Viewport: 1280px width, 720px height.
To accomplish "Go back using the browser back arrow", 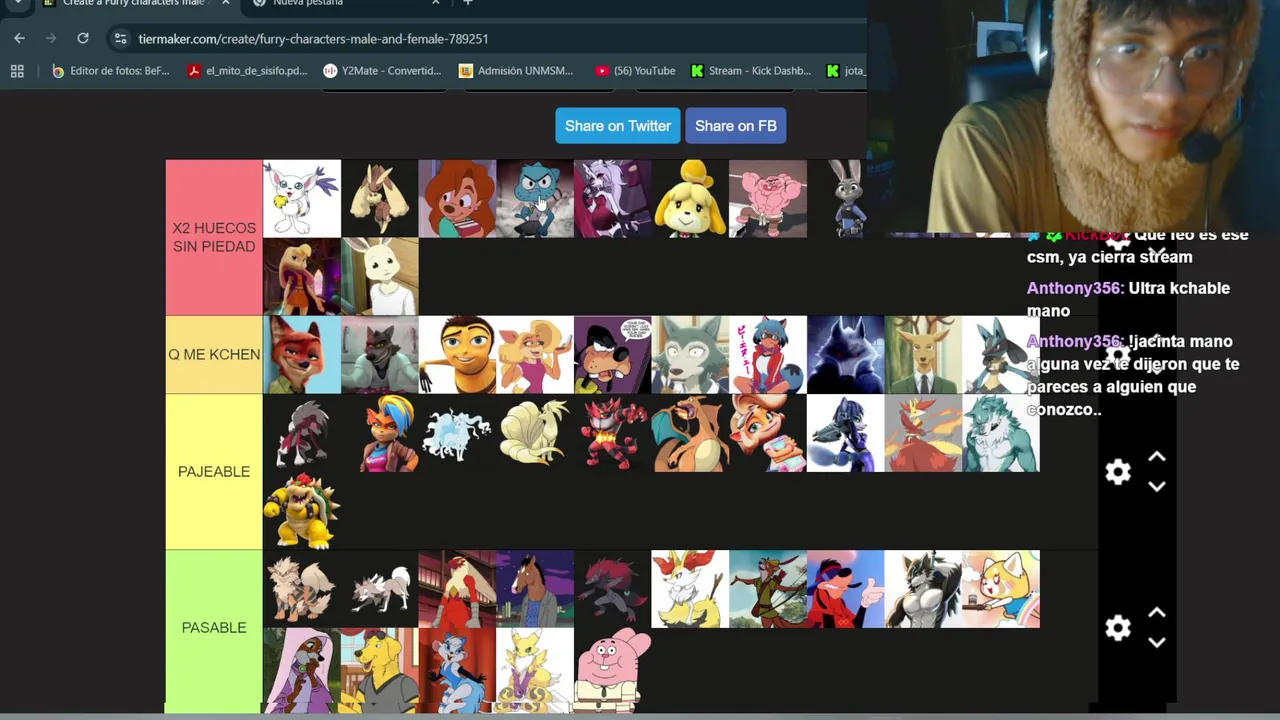I will tap(19, 38).
